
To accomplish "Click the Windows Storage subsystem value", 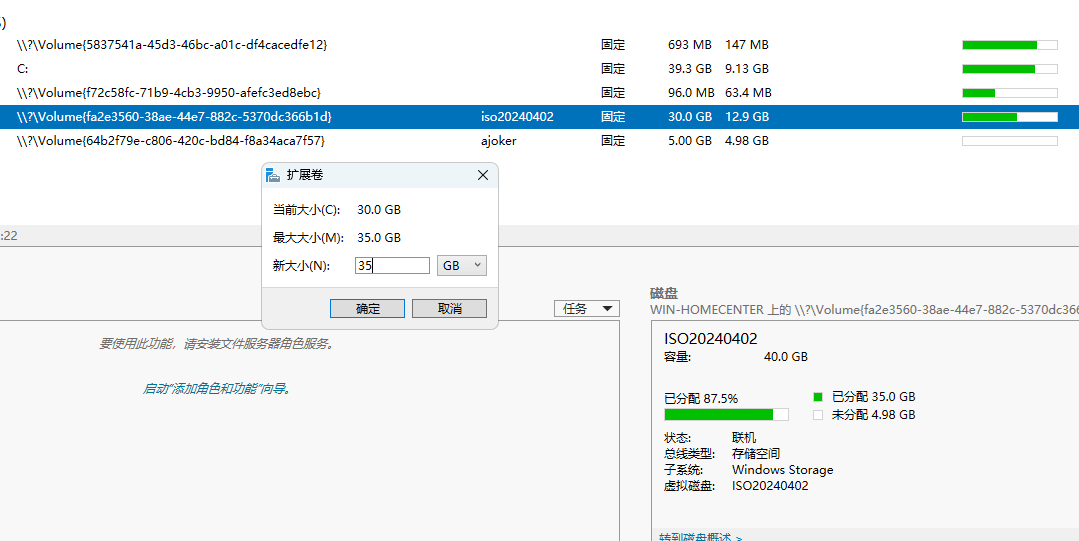I will point(782,470).
